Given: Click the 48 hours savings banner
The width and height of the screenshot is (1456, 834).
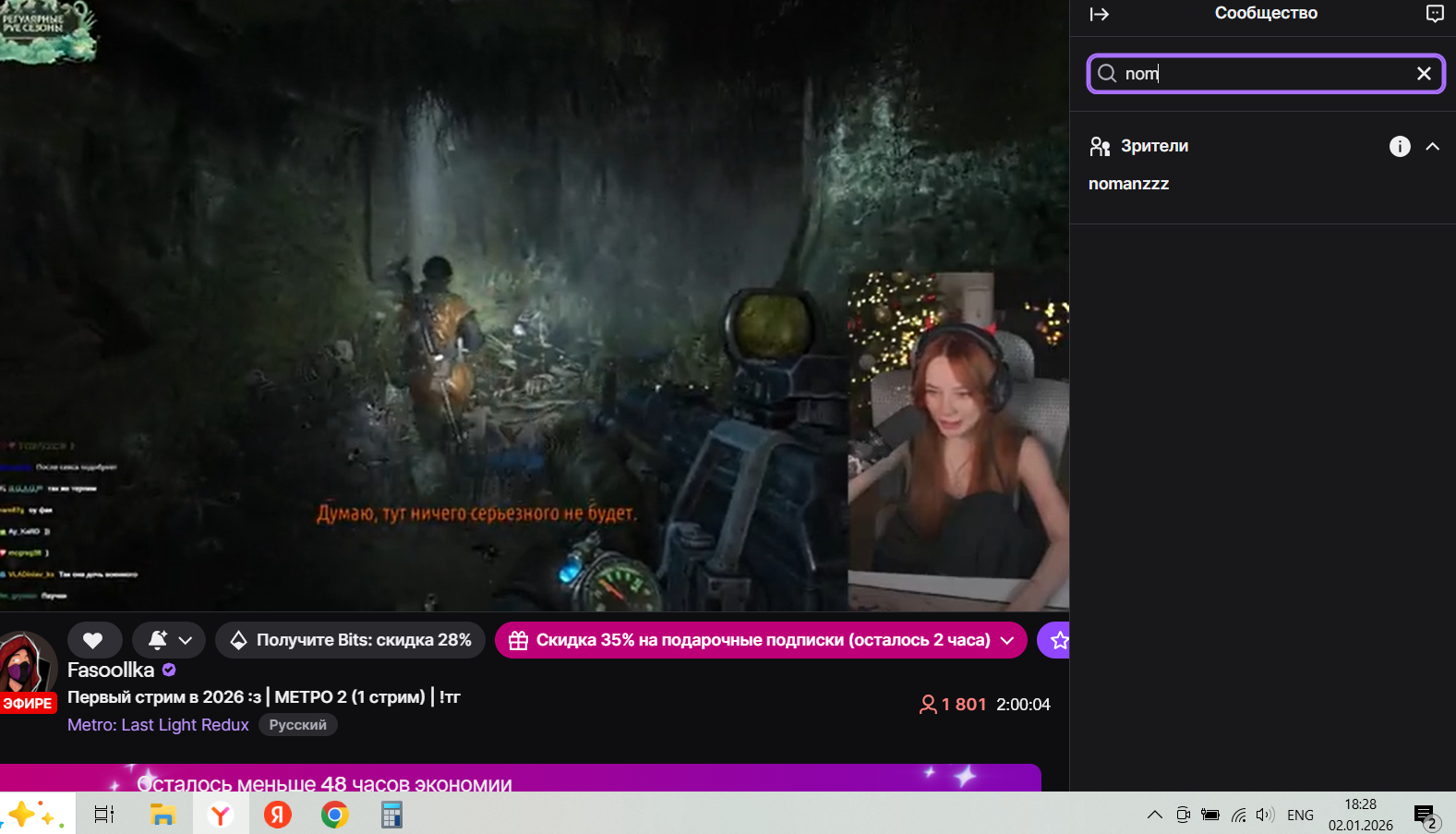Looking at the screenshot, I should [x=521, y=778].
